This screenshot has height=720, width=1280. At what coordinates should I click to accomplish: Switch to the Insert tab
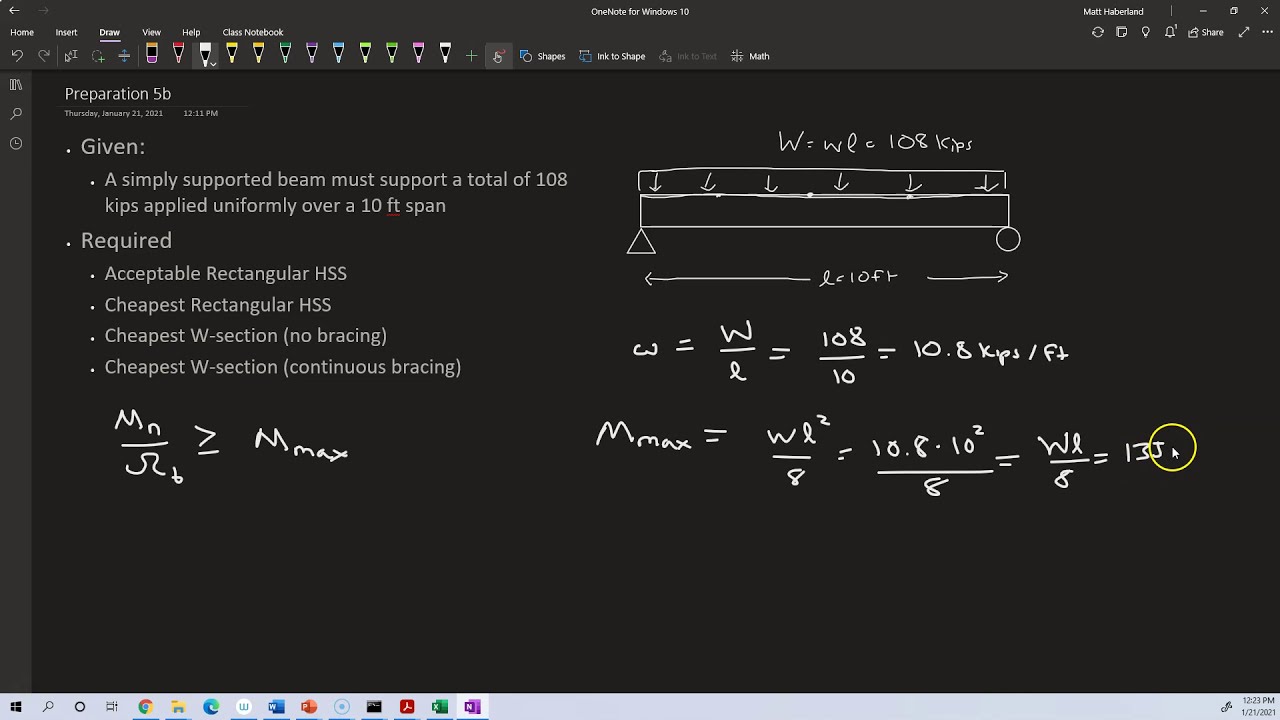tap(66, 32)
